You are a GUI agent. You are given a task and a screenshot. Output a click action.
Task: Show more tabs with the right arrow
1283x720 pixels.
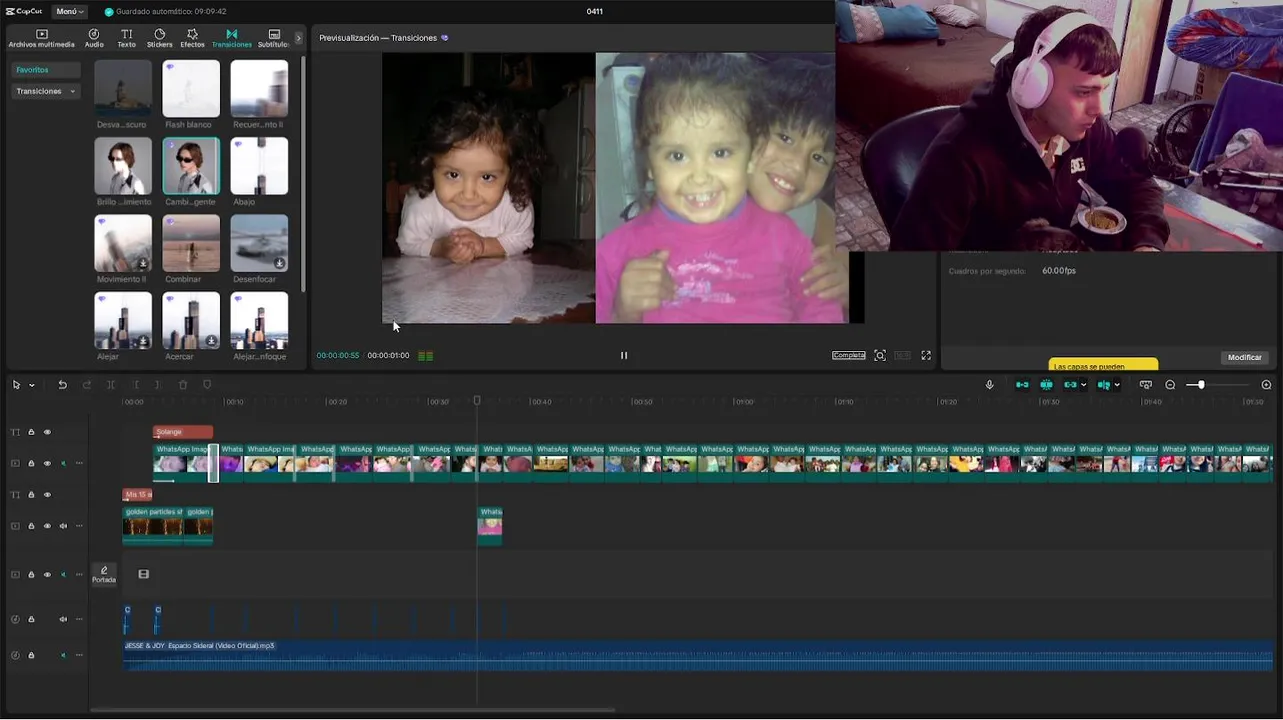tap(298, 38)
